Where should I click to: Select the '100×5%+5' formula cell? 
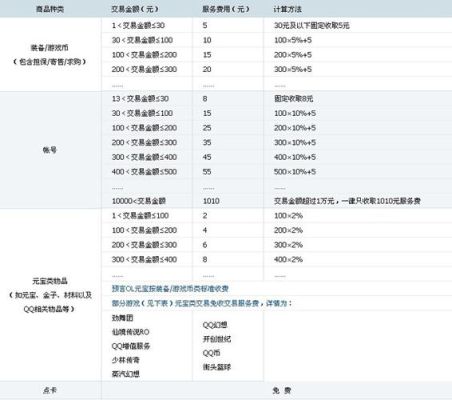293,40
